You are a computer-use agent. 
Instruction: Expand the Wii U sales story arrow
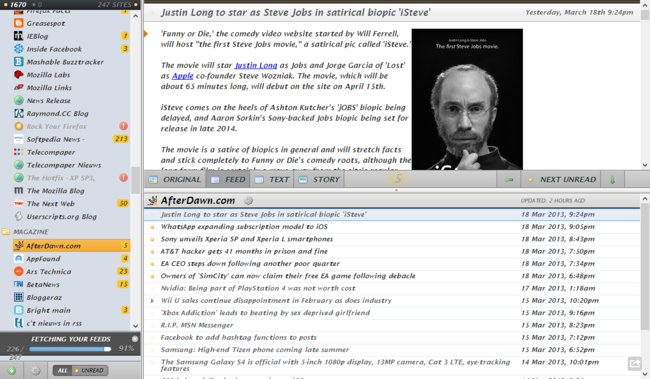pos(152,301)
